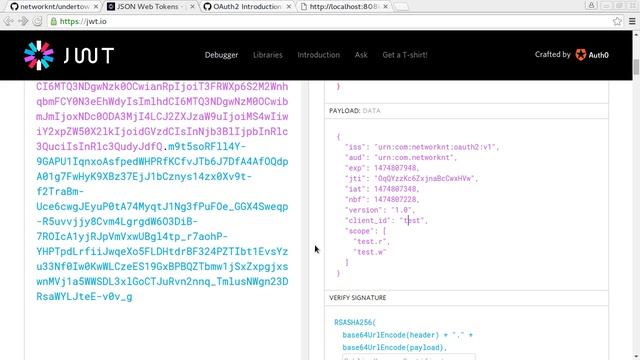Click the "iat" 1474807348 value
Screen dimensions: 640x360
click(395, 189)
